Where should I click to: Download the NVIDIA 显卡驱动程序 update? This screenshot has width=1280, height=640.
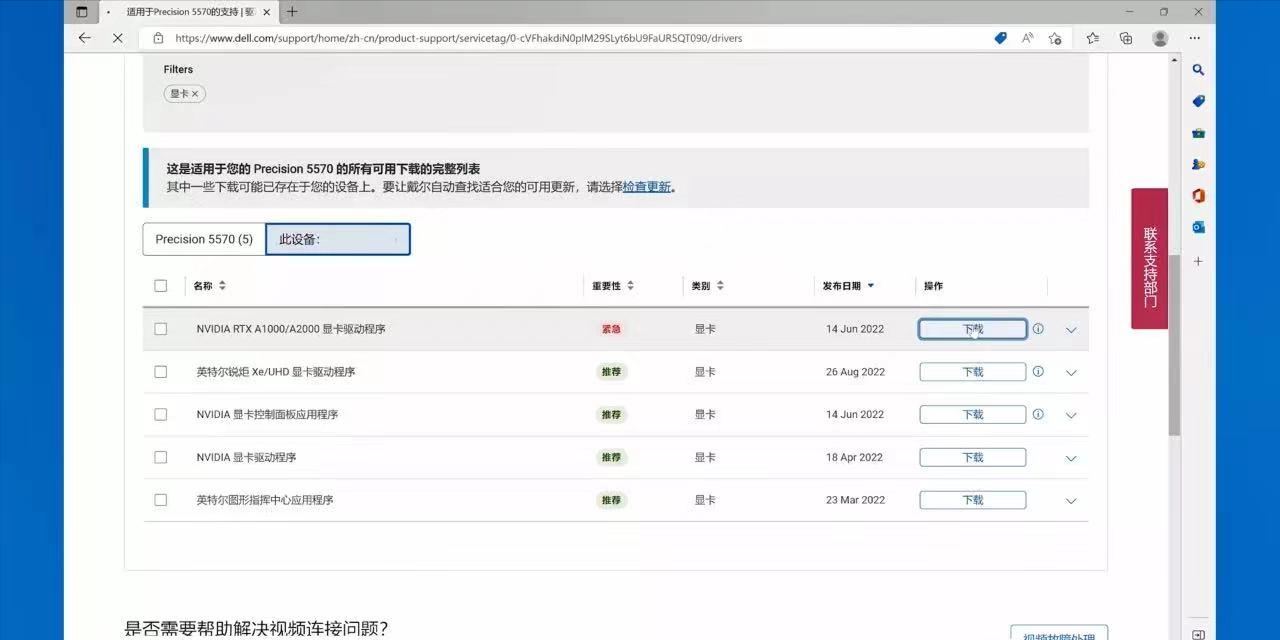click(971, 457)
